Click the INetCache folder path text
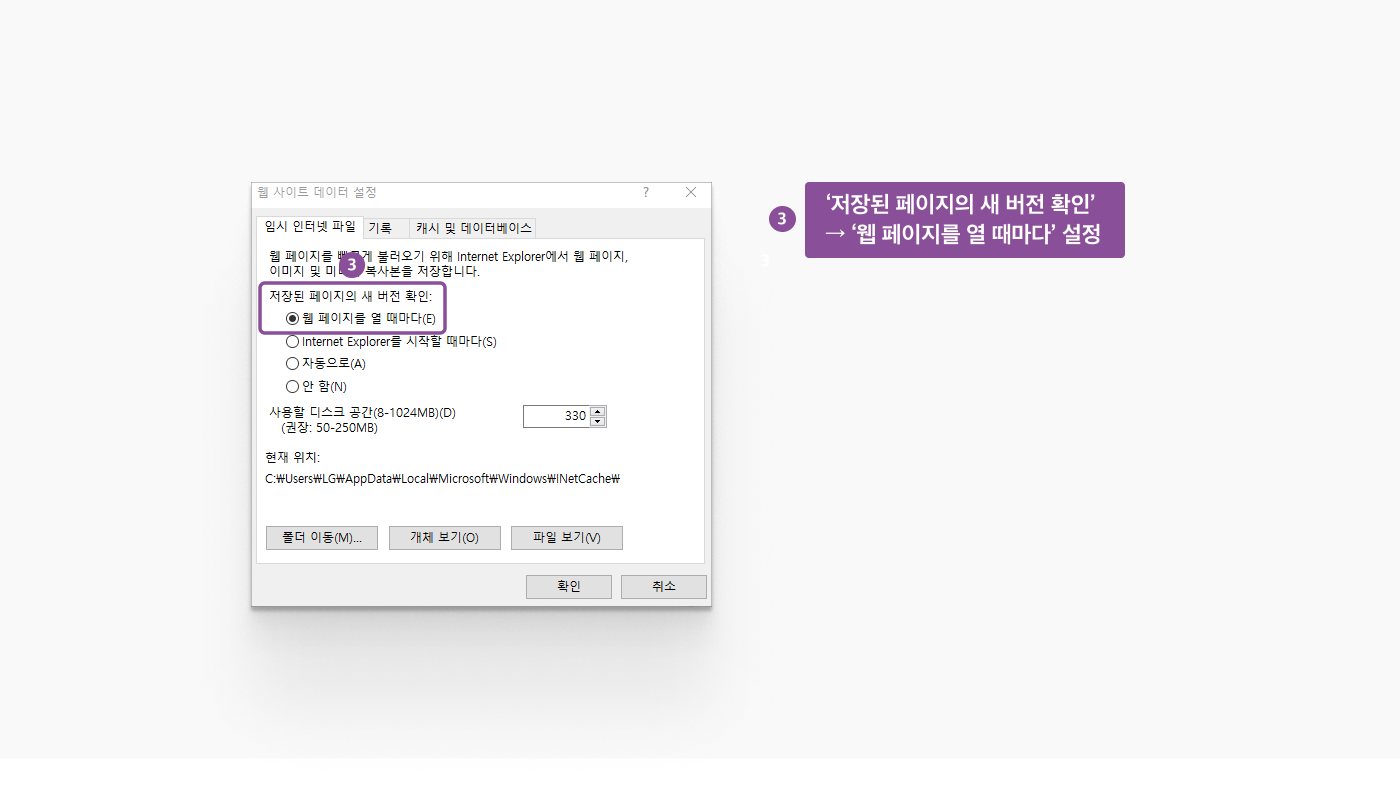This screenshot has height=787, width=1400. pos(440,478)
